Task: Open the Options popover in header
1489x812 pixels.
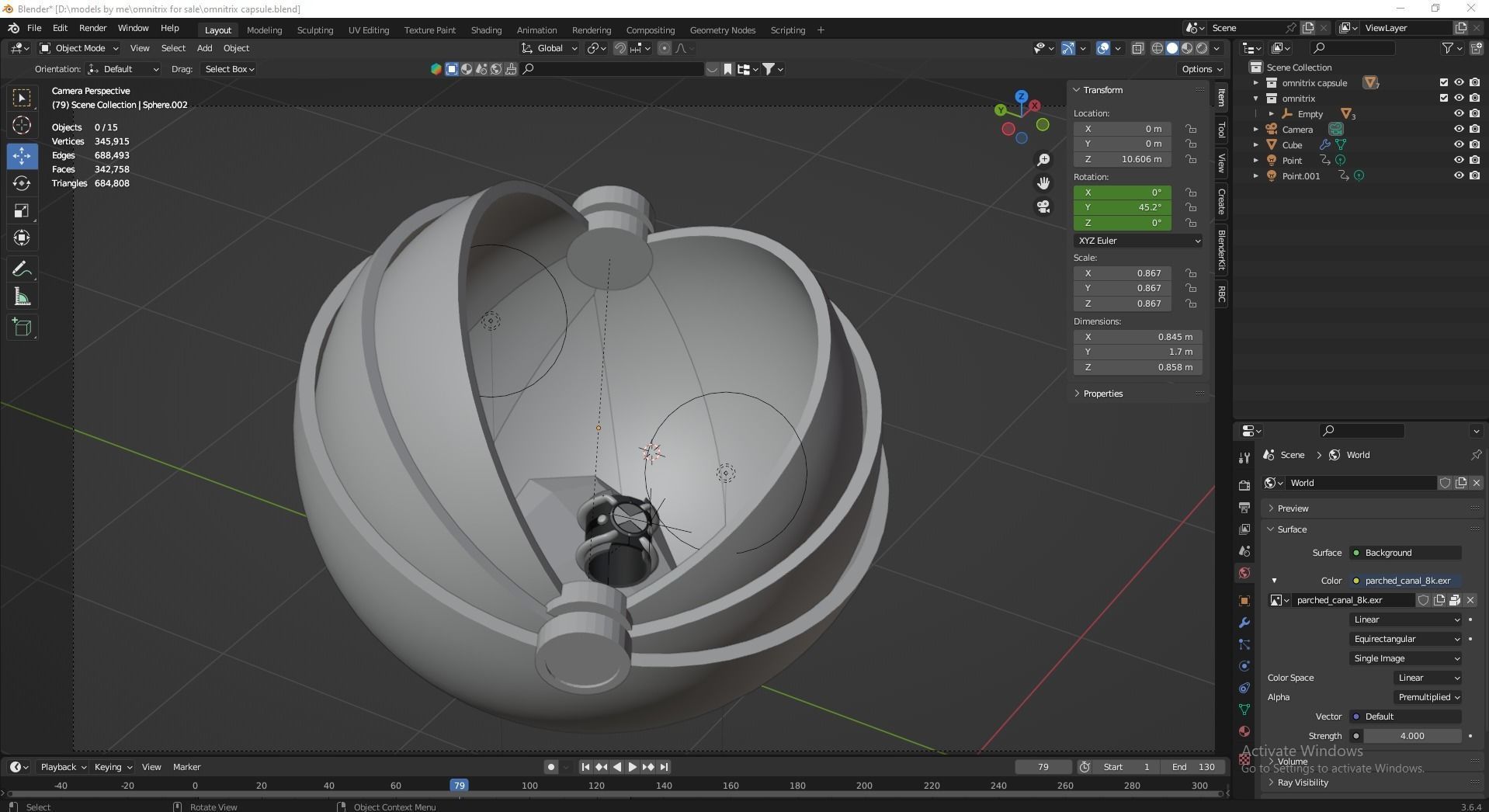Action: tap(1201, 69)
